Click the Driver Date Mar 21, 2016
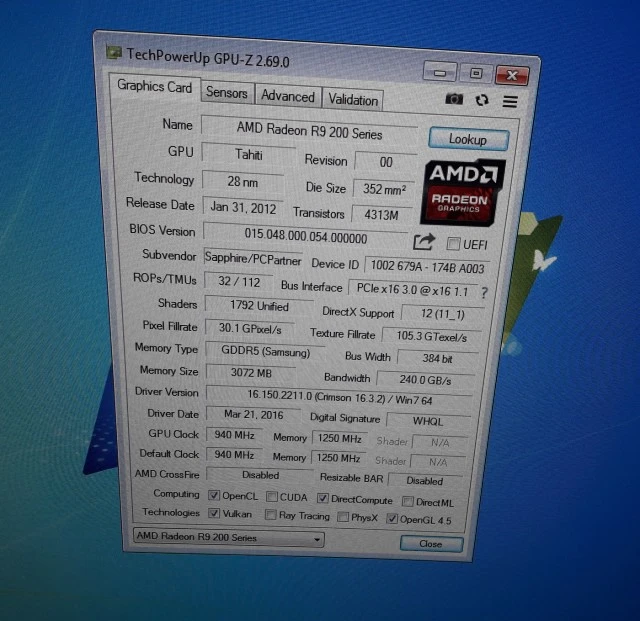Screen dimensions: 640x621 pos(253,414)
